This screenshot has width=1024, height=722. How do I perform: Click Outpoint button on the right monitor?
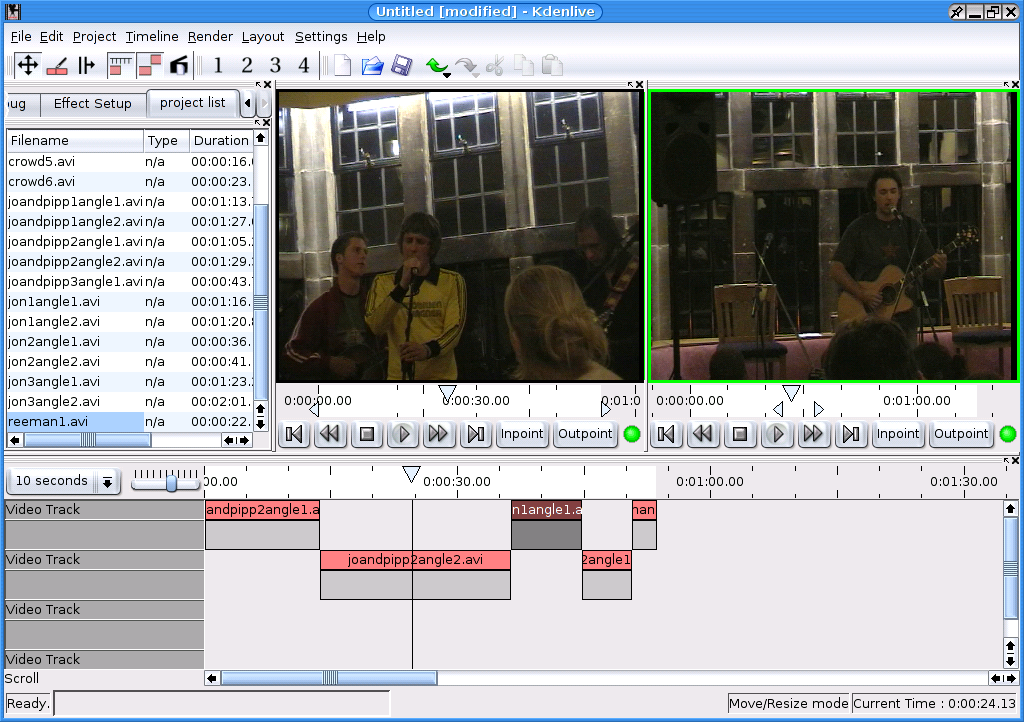[960, 434]
